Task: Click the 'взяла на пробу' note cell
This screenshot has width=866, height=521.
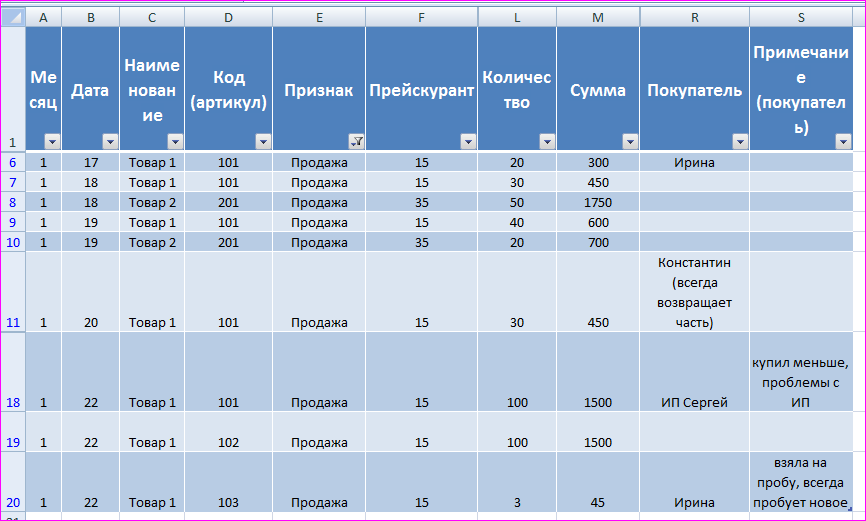Action: pyautogui.click(x=801, y=482)
